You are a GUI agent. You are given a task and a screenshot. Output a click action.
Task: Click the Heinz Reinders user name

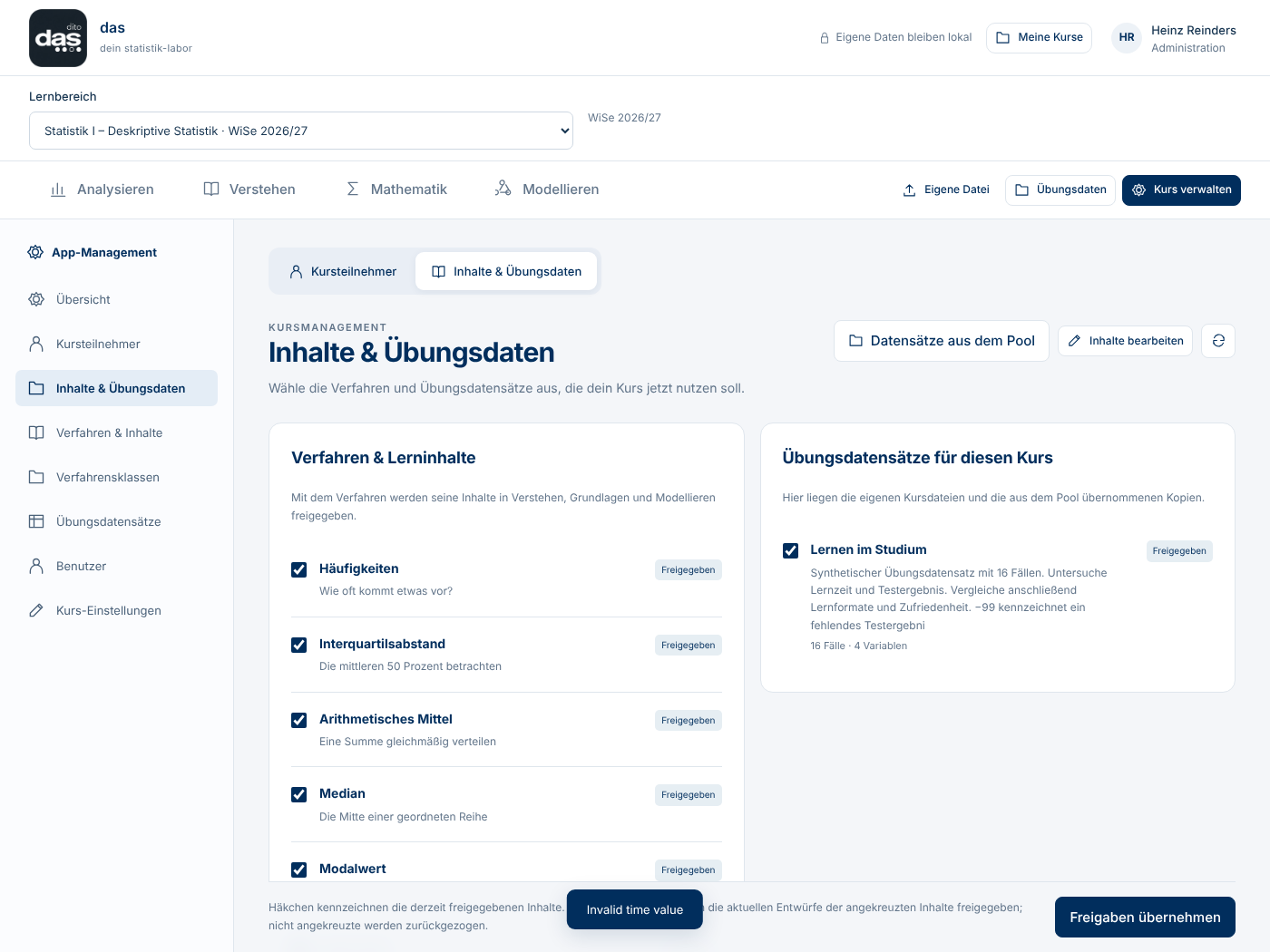[x=1194, y=30]
